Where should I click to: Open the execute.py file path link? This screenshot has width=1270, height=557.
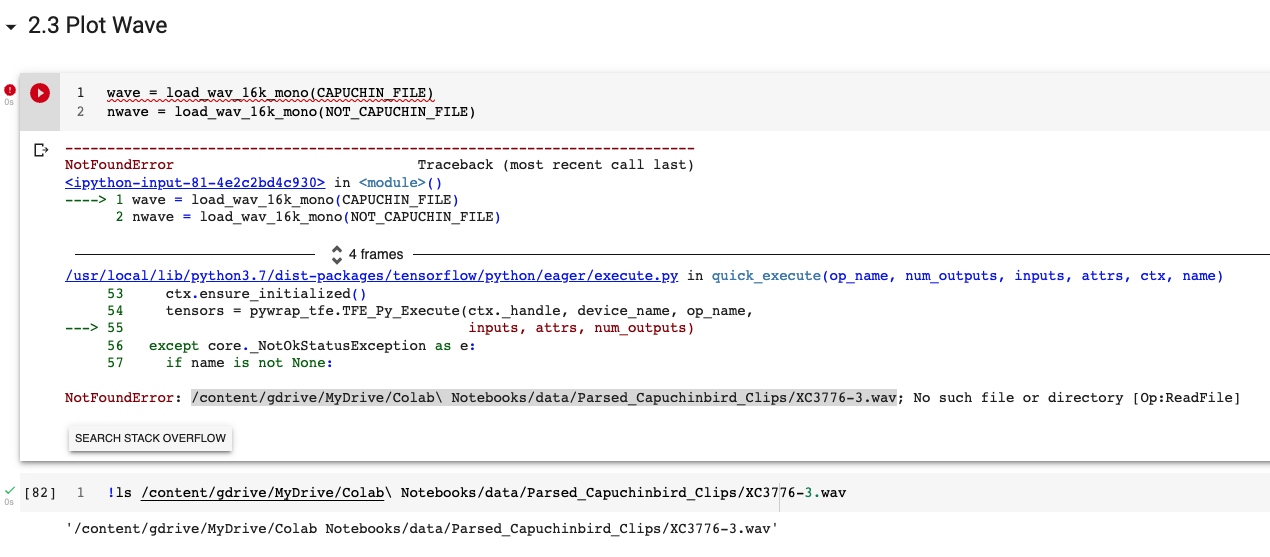point(372,275)
